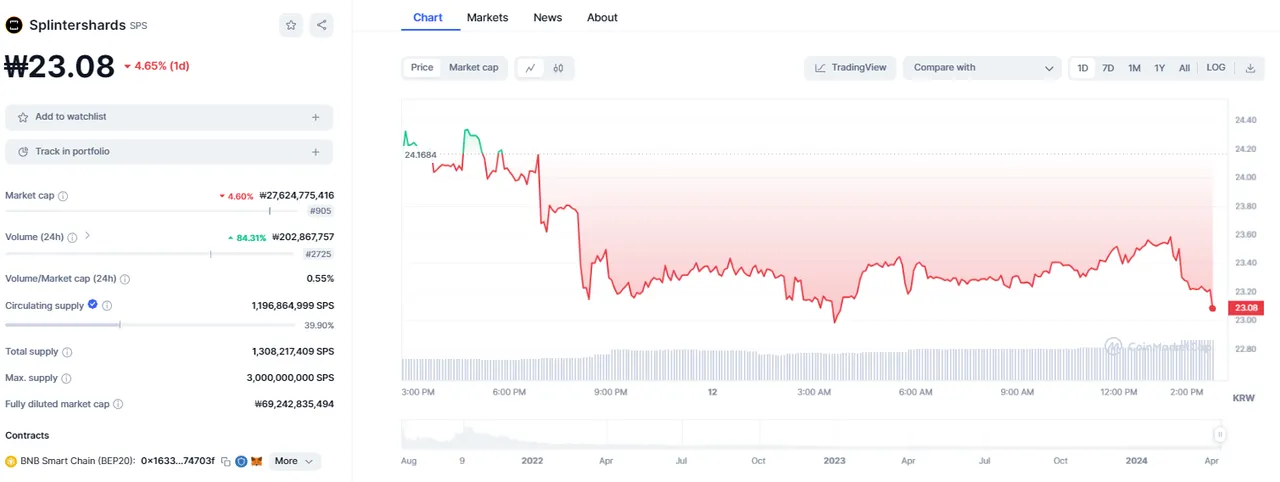Screen dimensions: 1280x482
Task: Open the News tab
Action: [547, 18]
